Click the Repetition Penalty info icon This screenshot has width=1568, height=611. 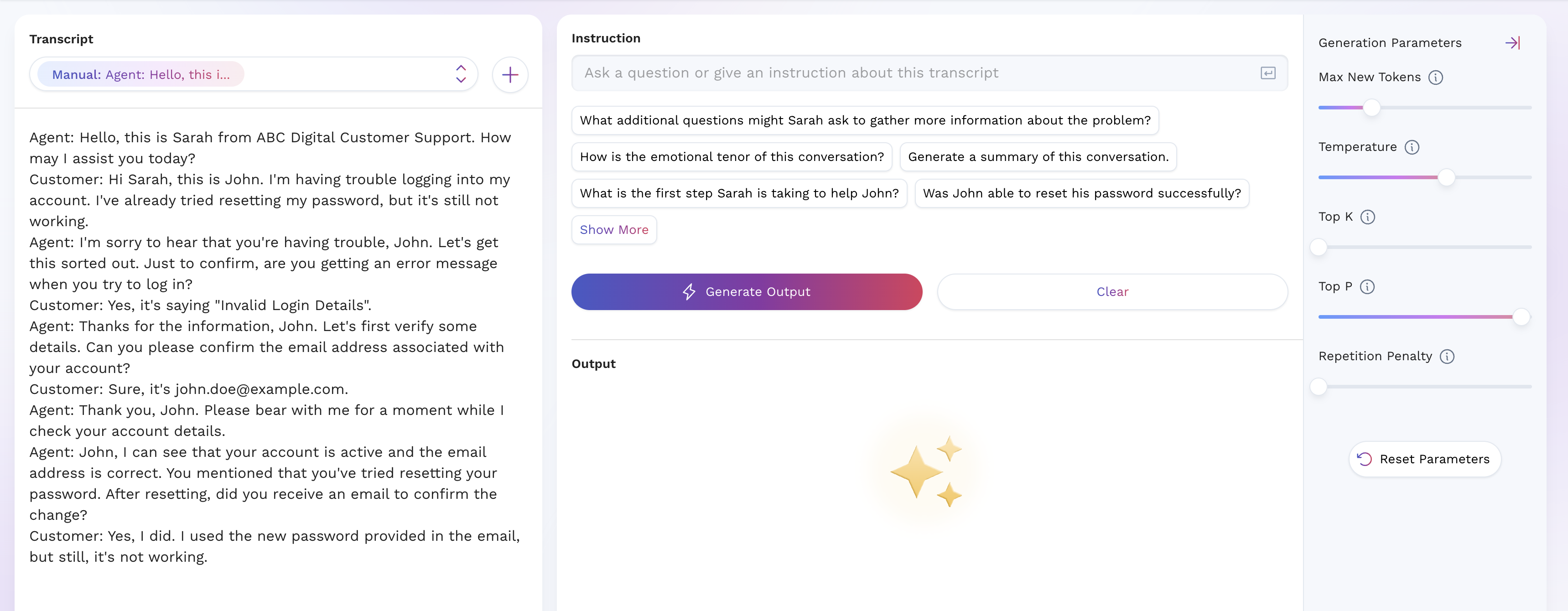coord(1447,357)
